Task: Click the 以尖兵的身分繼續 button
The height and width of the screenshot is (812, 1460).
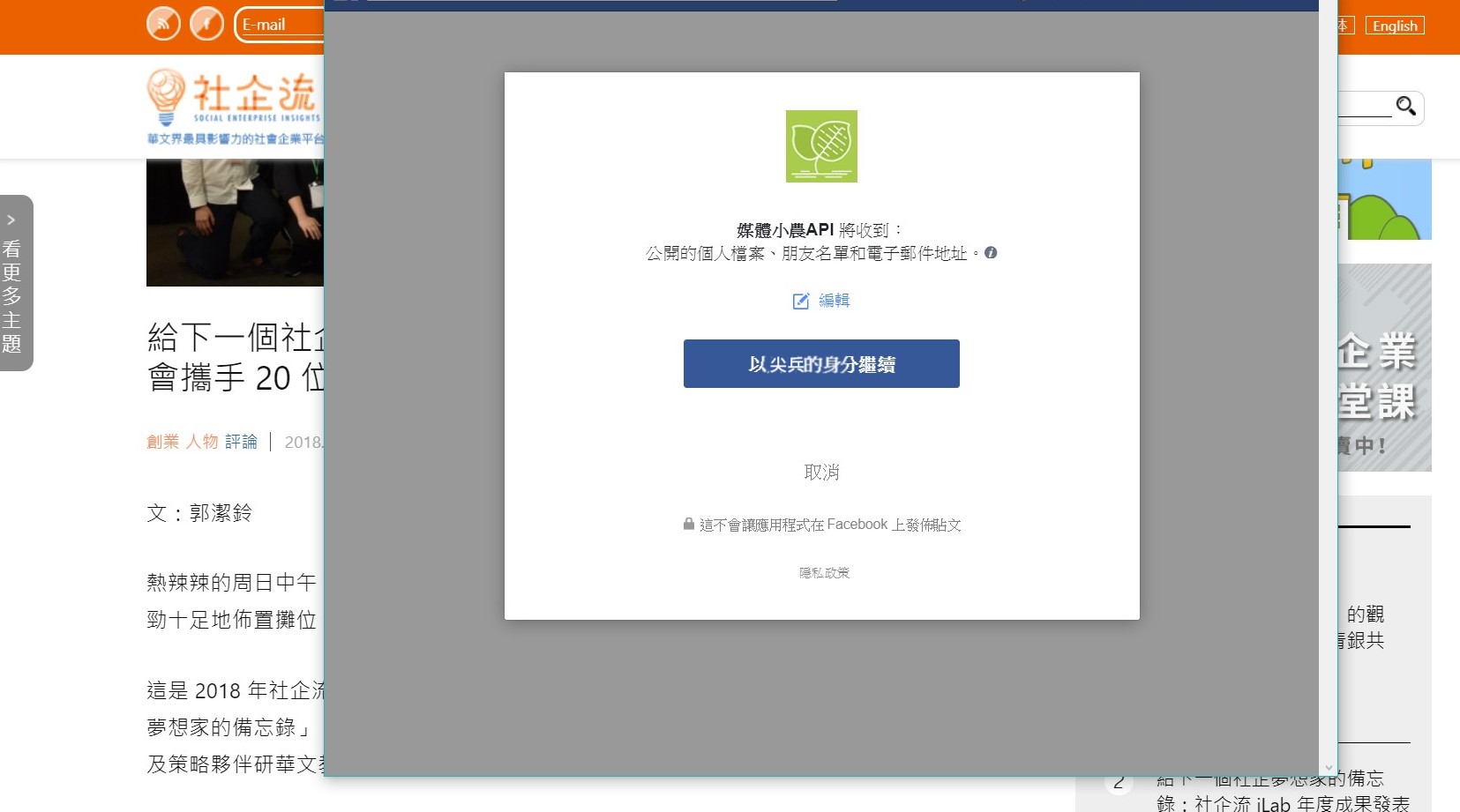Action: pos(821,363)
